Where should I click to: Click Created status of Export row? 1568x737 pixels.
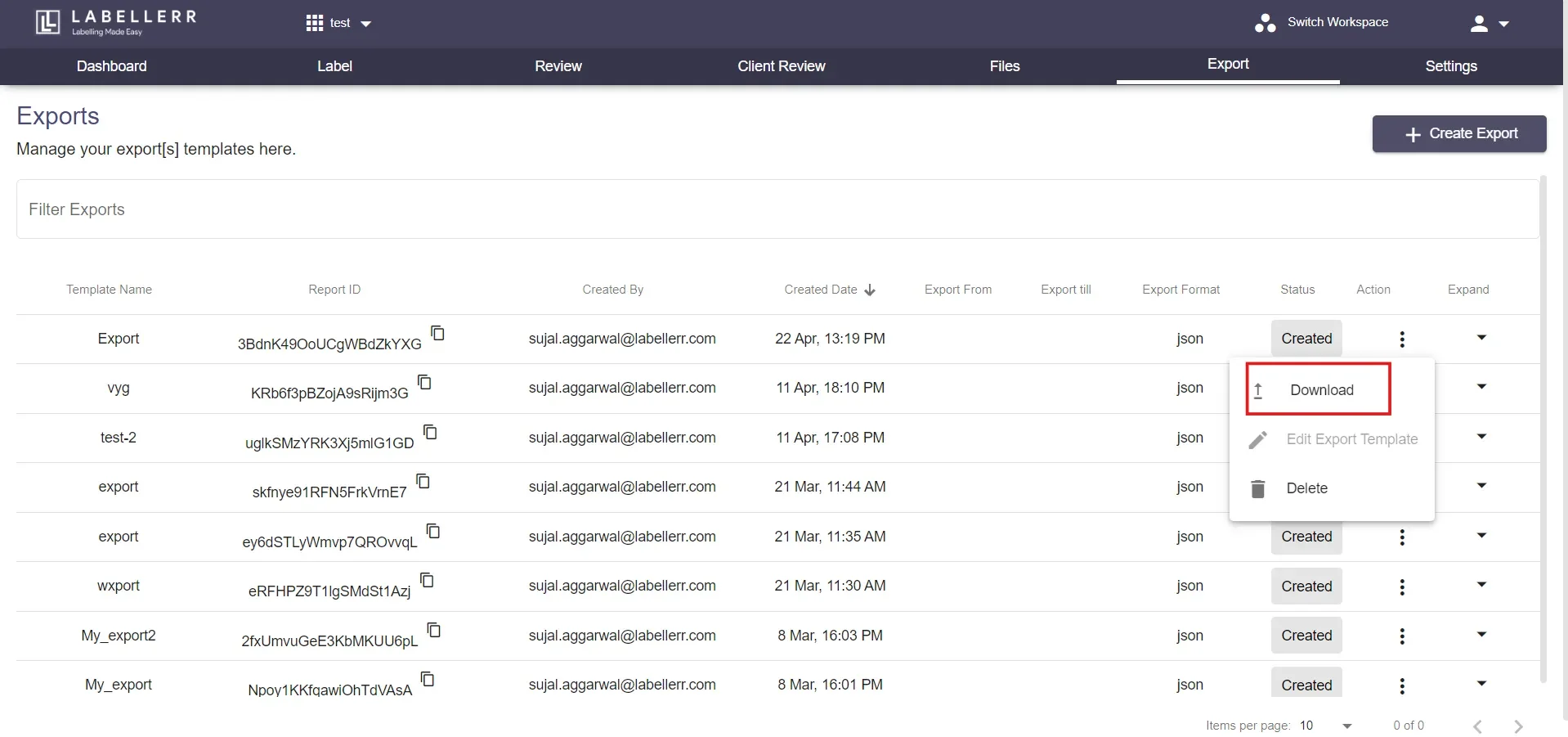coord(1306,339)
